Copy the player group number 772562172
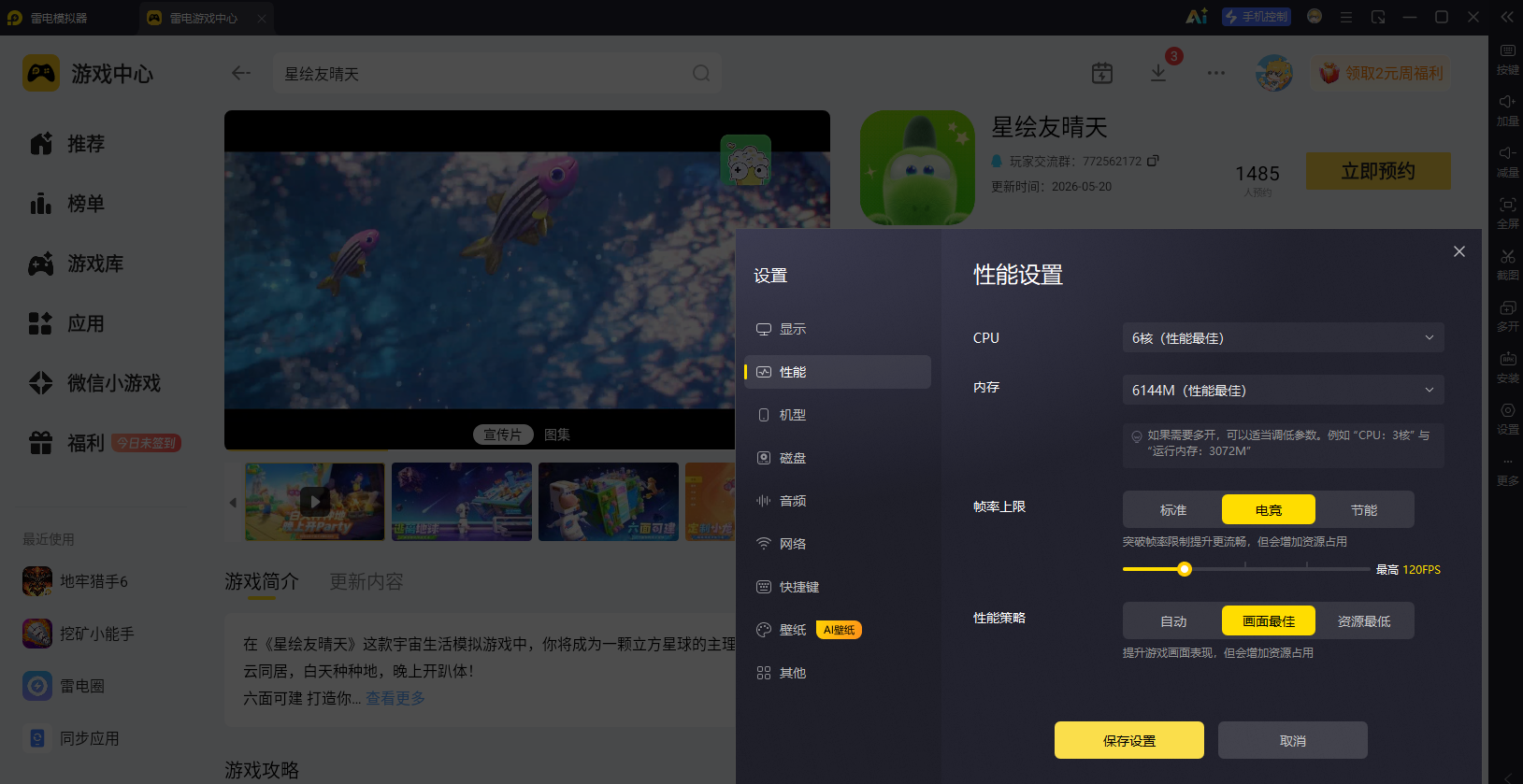This screenshot has width=1523, height=784. point(1153,161)
